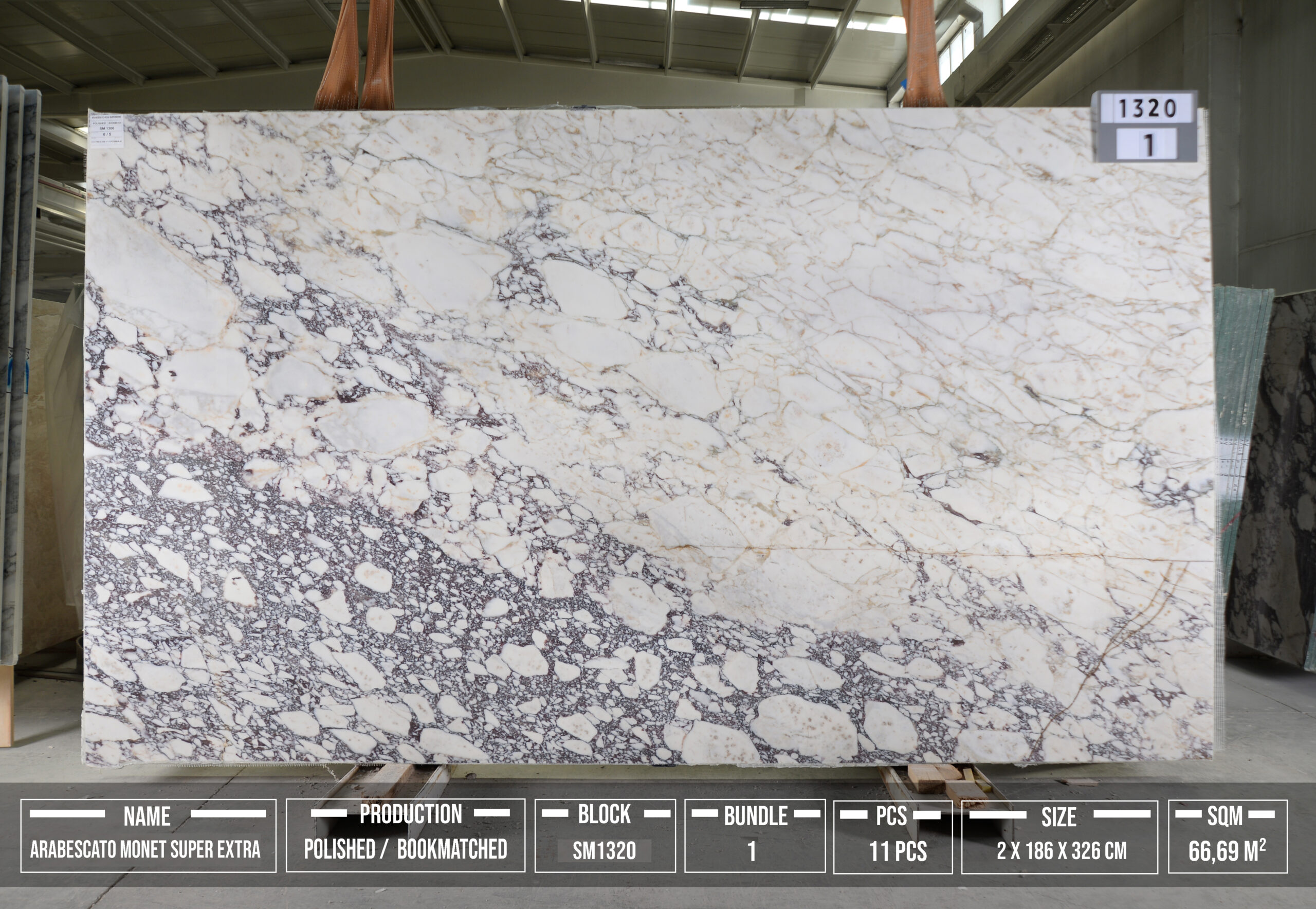
Task: Click the BLOCK header label
Action: (x=604, y=814)
